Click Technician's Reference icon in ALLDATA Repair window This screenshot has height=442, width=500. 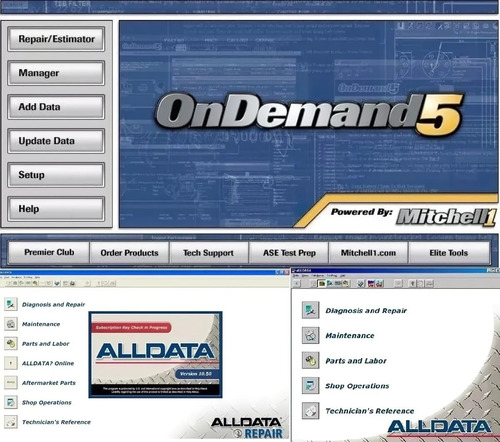[11, 422]
